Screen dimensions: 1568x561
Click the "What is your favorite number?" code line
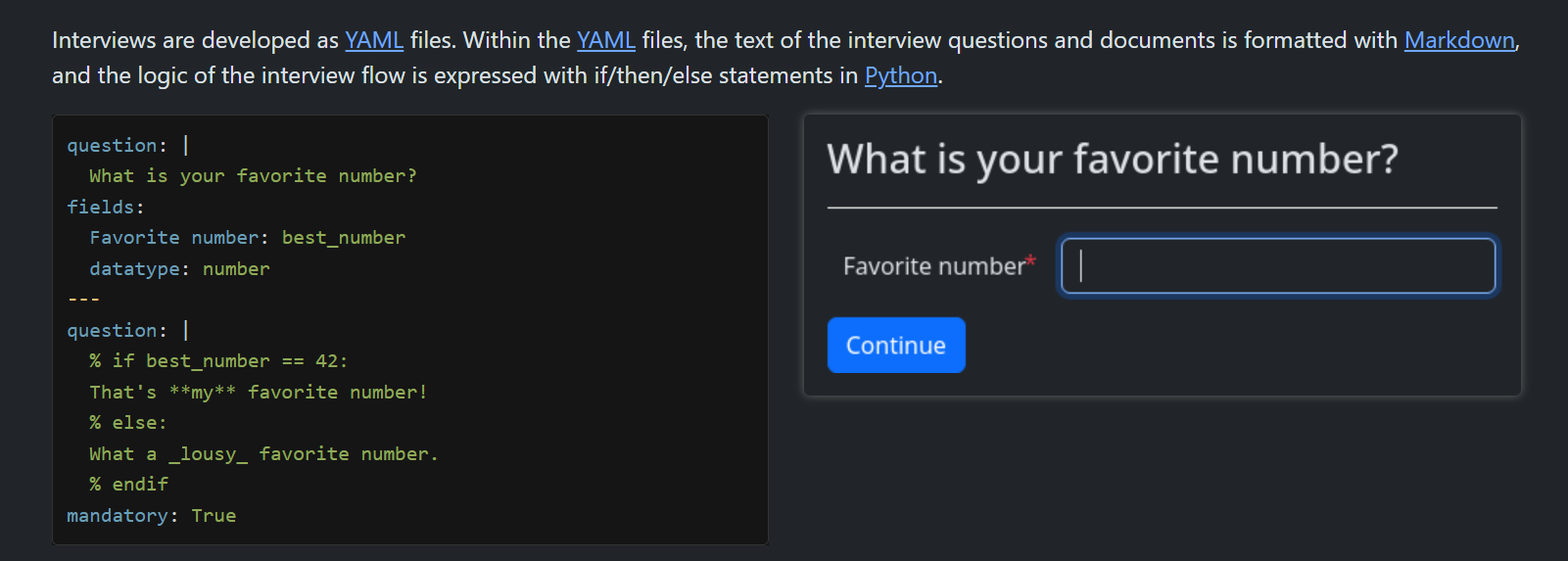(x=253, y=176)
